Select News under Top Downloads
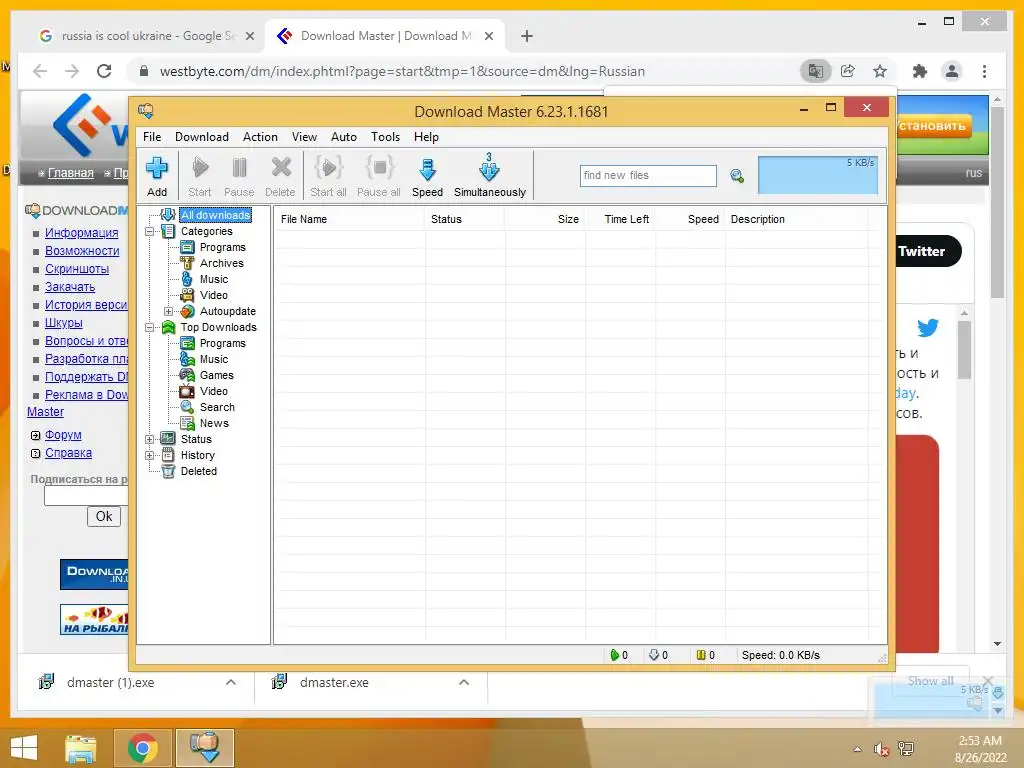 coord(214,423)
